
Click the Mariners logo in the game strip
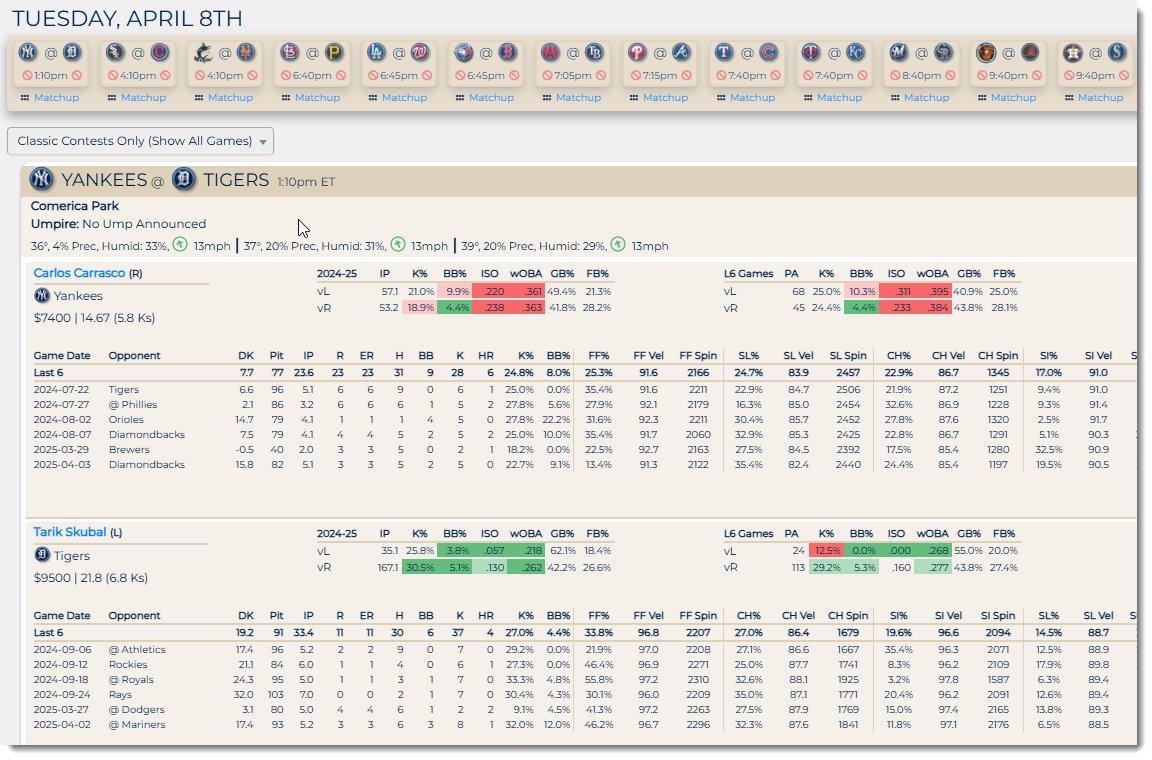point(1117,52)
